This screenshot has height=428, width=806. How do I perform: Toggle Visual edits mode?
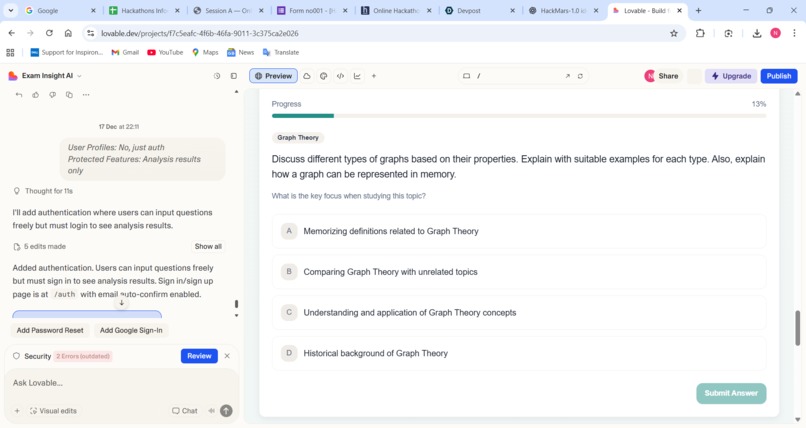[53, 411]
